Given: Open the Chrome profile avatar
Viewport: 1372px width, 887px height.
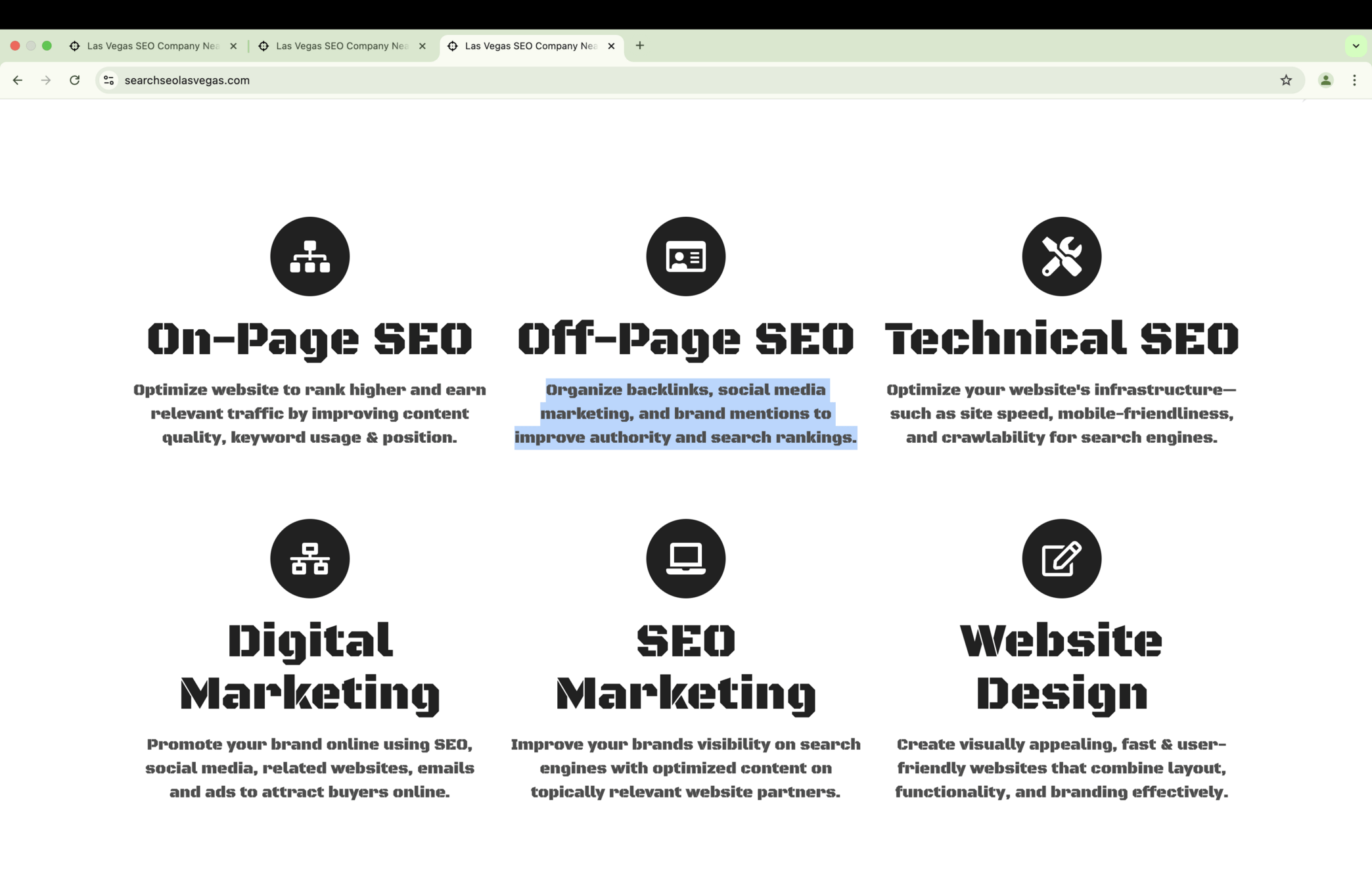Looking at the screenshot, I should click(1325, 80).
